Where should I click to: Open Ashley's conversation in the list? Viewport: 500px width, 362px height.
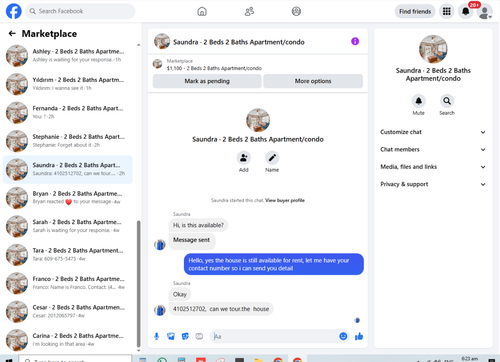68,56
